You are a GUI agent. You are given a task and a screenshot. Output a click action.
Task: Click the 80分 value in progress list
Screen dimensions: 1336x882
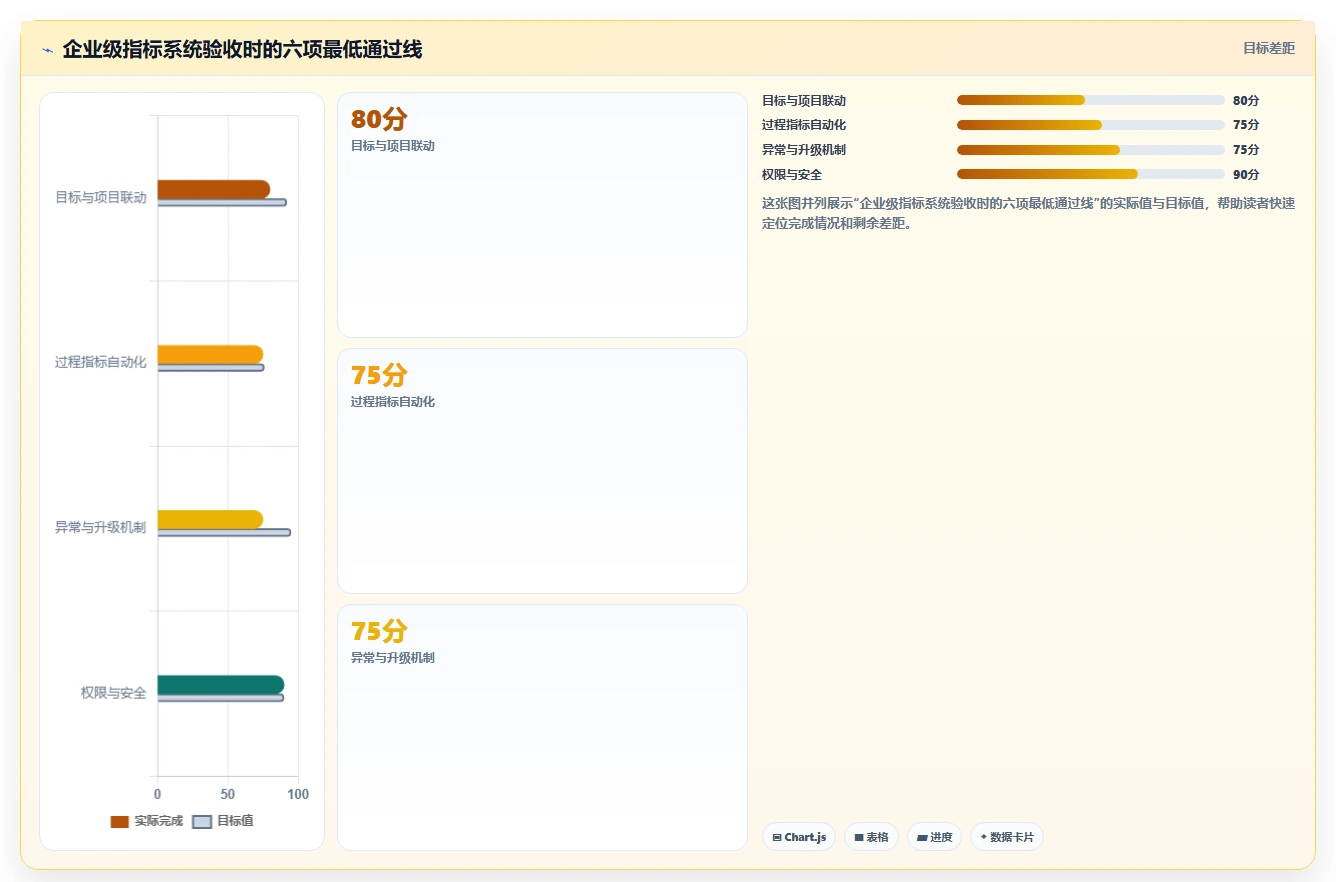pos(1246,100)
